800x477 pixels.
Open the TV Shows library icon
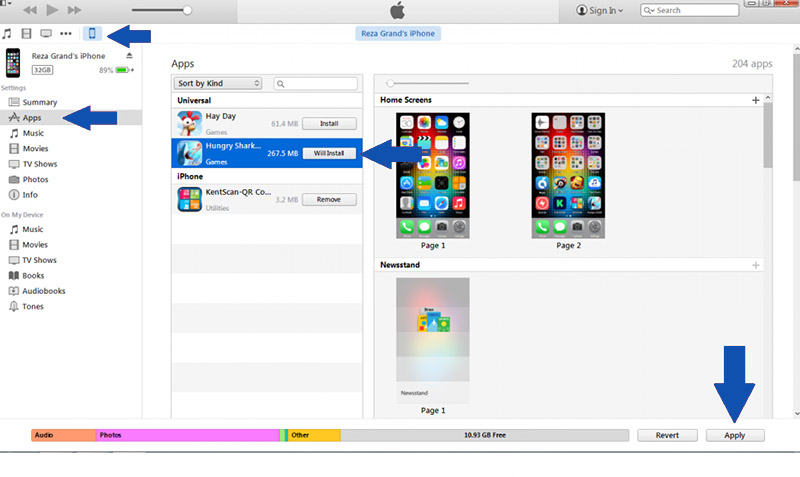click(46, 34)
